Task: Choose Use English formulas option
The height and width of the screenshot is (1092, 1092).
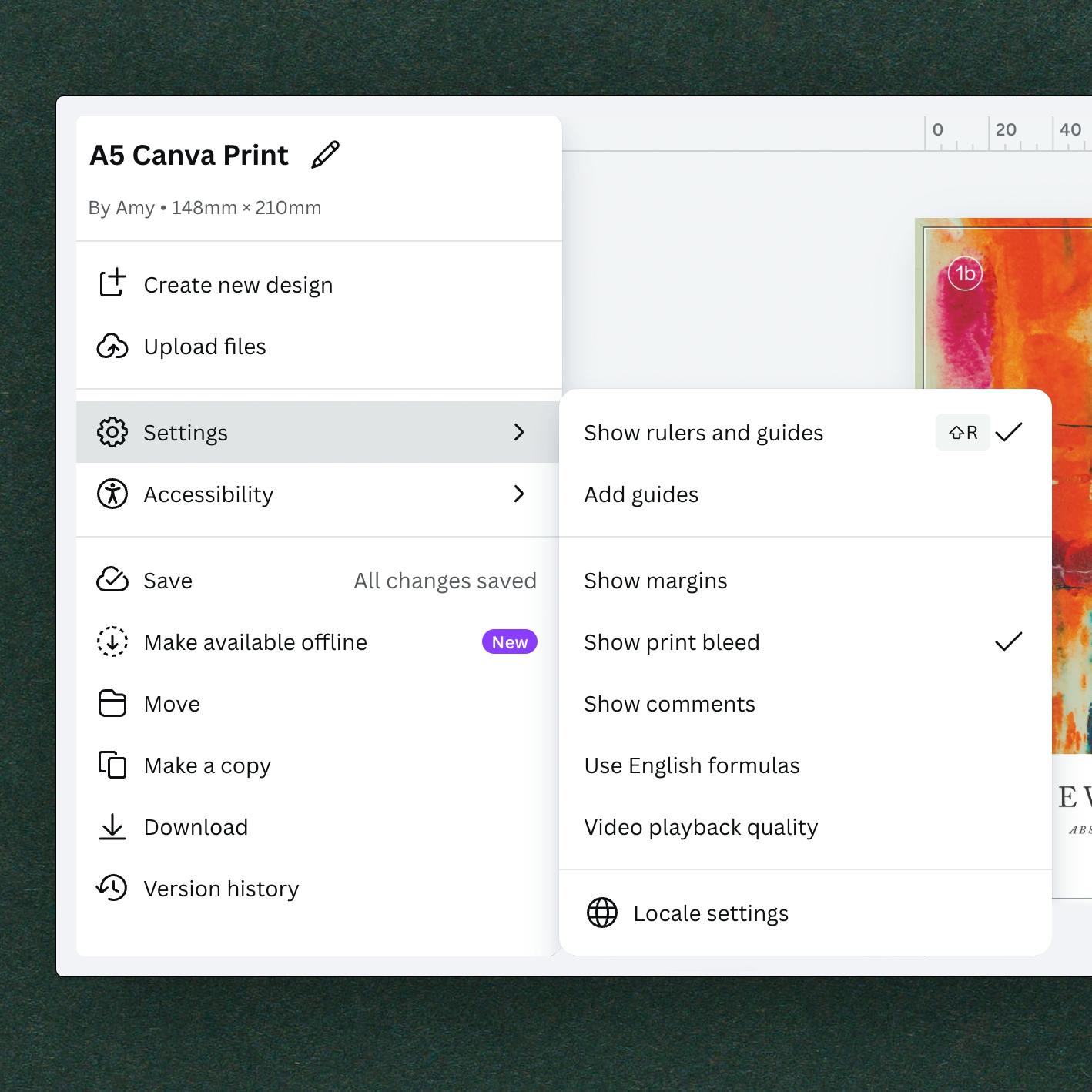Action: tap(692, 765)
